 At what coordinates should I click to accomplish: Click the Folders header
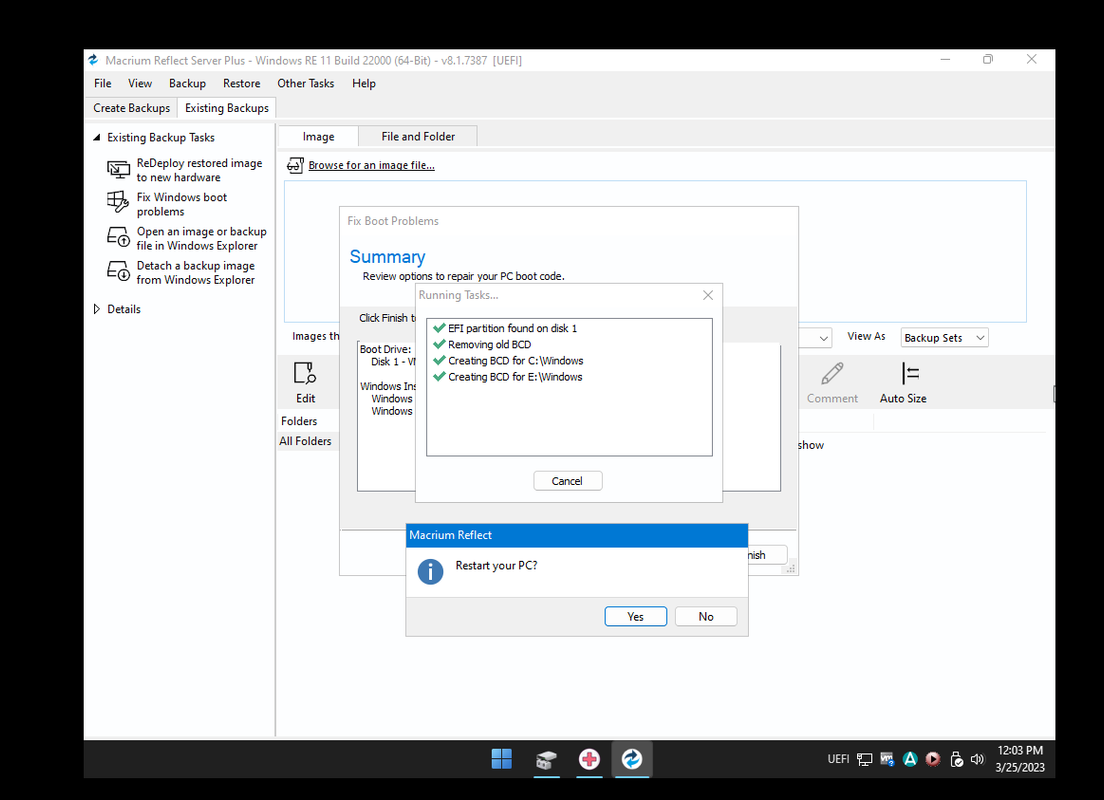(299, 421)
